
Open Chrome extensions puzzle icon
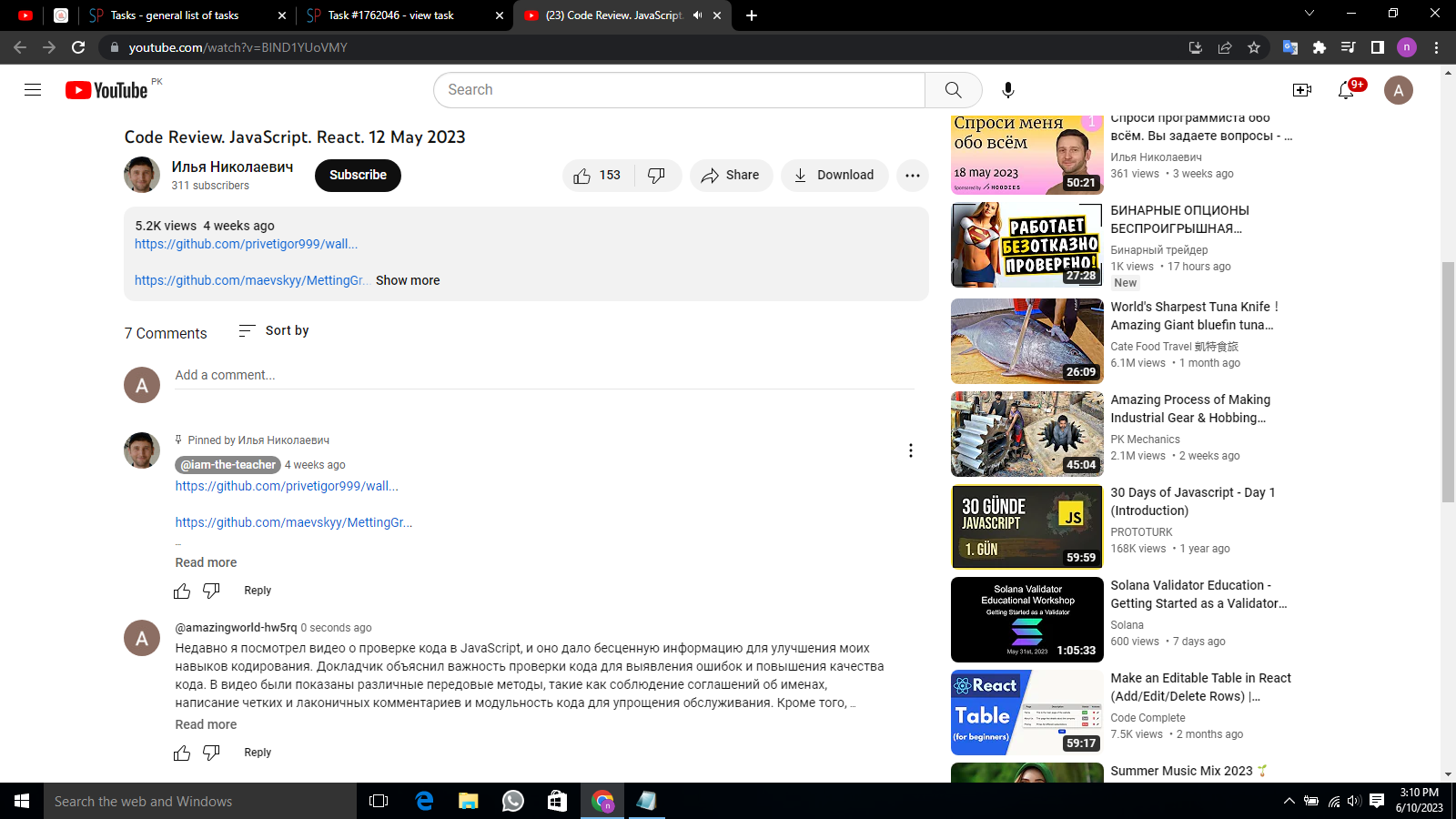1319,47
